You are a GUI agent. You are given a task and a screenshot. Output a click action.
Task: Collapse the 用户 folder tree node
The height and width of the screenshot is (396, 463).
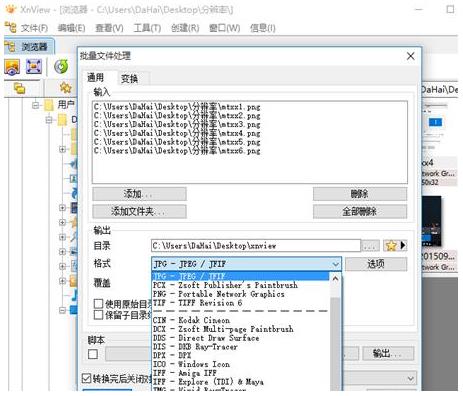click(35, 105)
